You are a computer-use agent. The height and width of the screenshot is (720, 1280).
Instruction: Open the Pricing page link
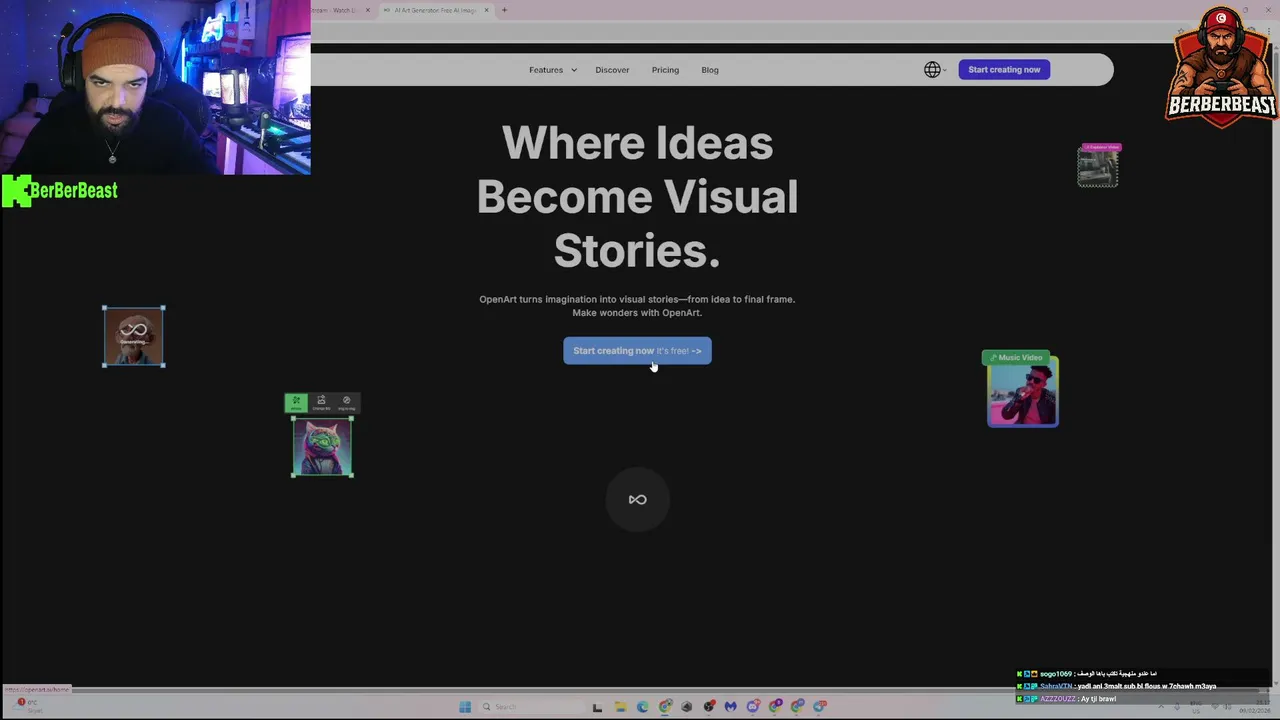pos(665,70)
